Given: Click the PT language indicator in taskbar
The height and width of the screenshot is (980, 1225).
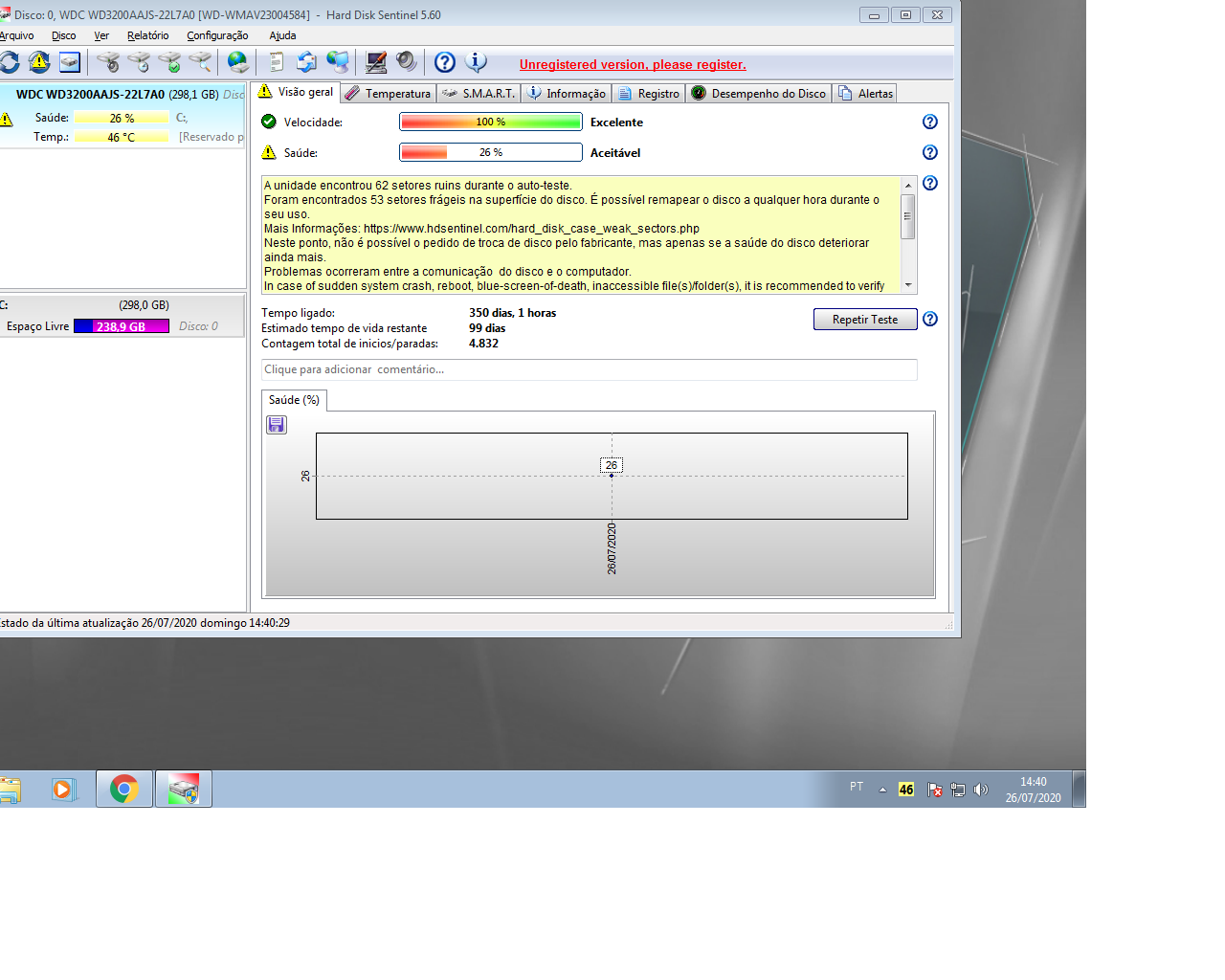Looking at the screenshot, I should coord(857,787).
